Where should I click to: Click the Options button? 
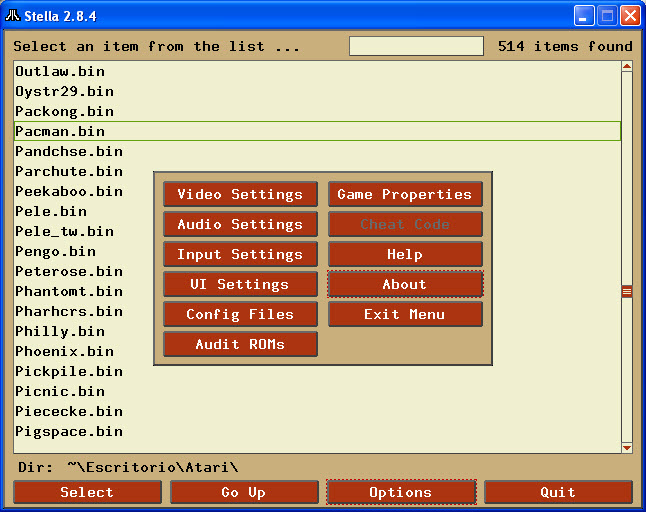tap(400, 492)
